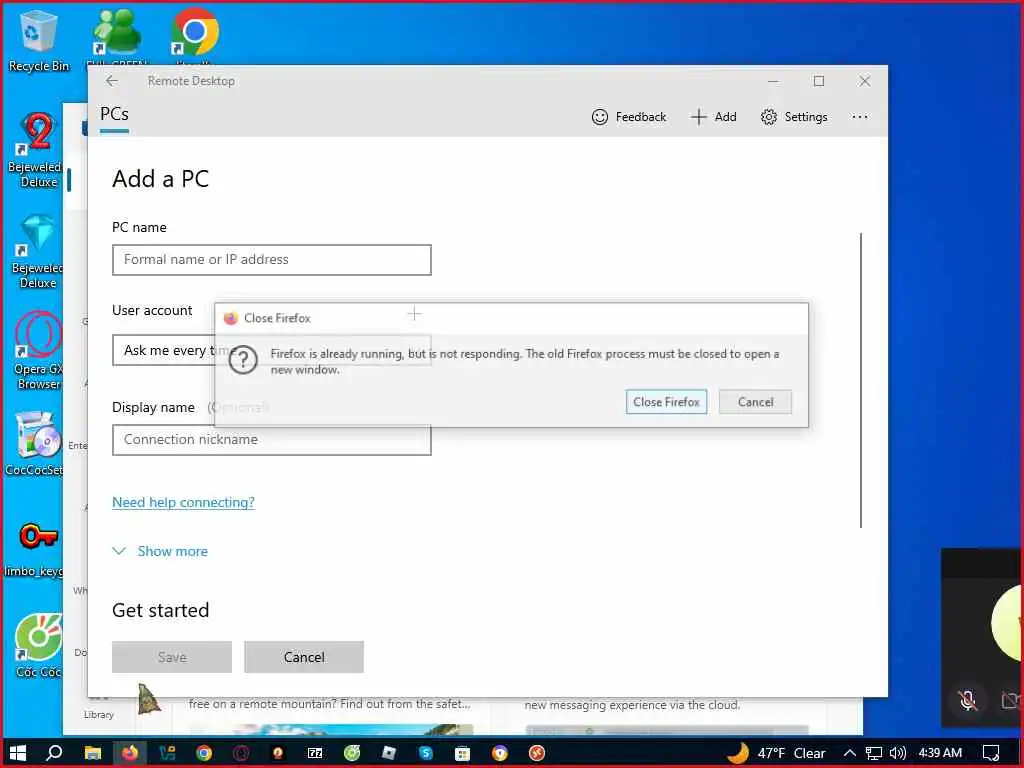Show hidden system tray icons

pyautogui.click(x=850, y=753)
